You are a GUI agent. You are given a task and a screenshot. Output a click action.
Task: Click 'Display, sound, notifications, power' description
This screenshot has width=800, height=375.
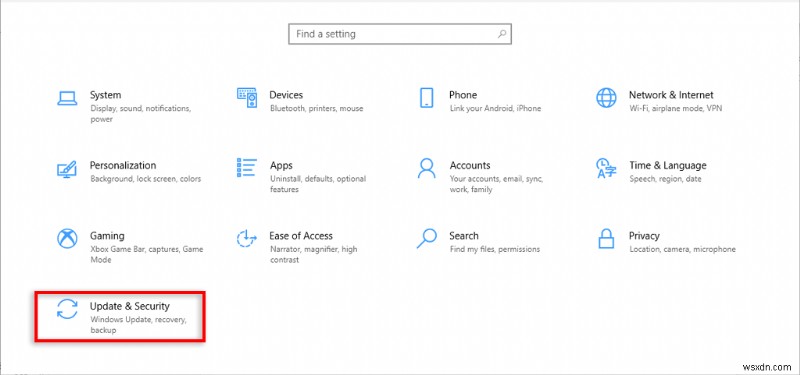140,114
